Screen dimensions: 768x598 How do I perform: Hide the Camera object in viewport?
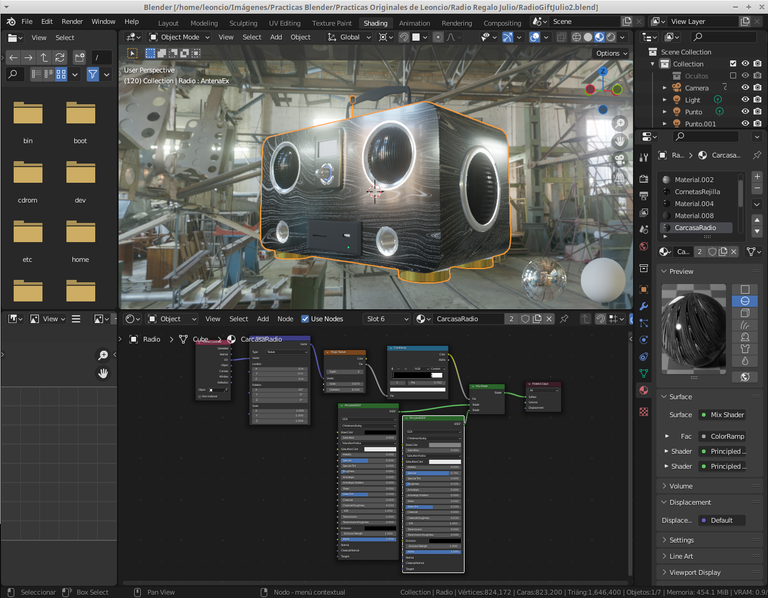click(744, 87)
